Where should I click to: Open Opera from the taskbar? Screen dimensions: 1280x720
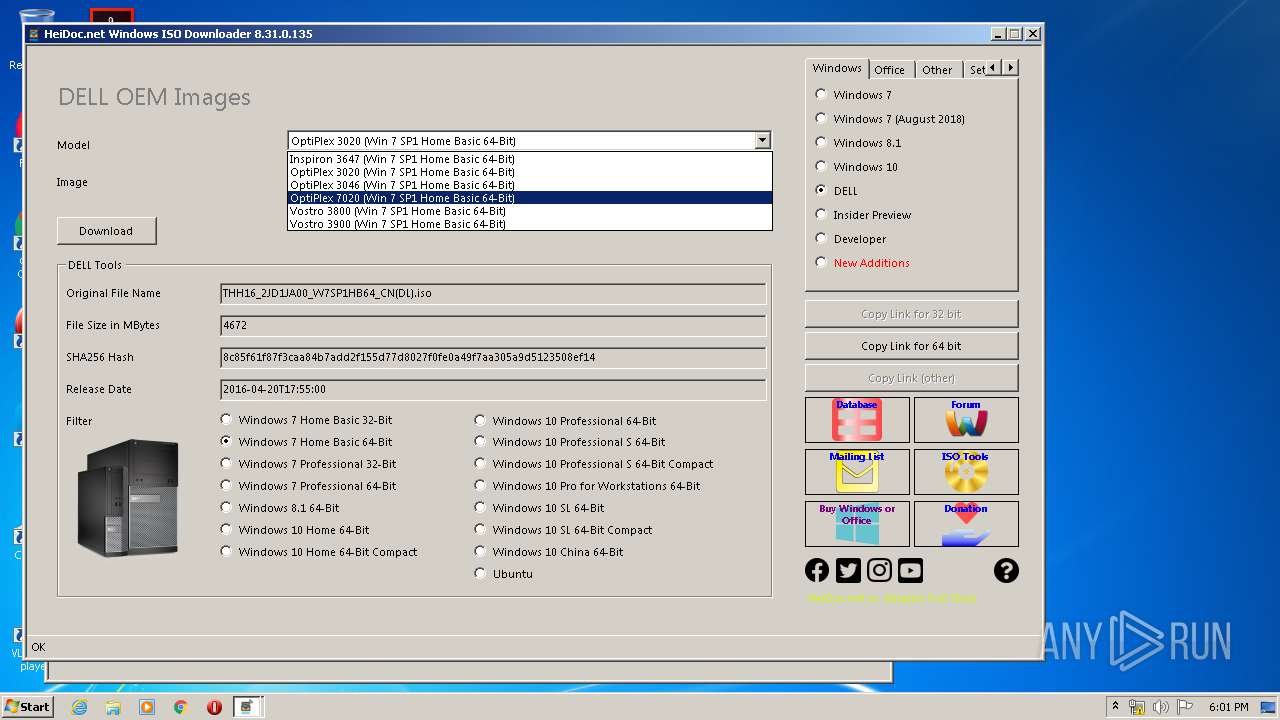point(214,707)
